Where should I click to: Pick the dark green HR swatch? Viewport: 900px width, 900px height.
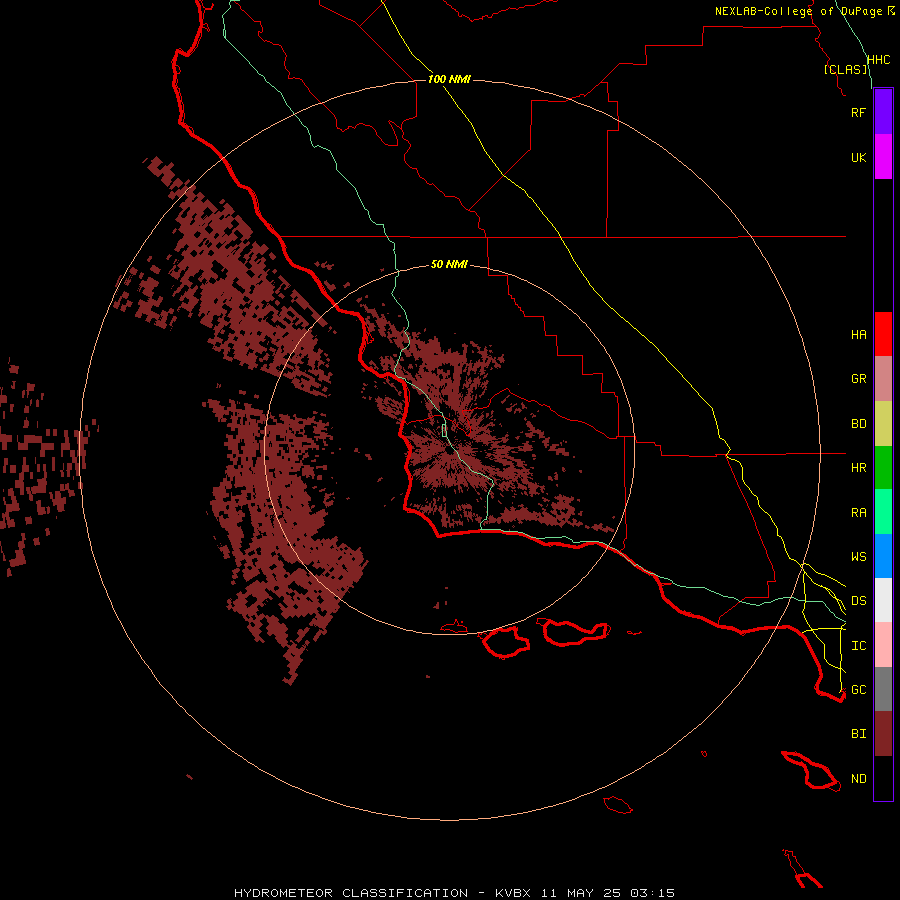tap(883, 467)
